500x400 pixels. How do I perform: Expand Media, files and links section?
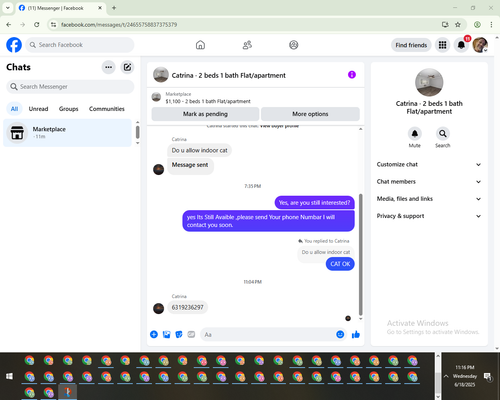pos(429,199)
